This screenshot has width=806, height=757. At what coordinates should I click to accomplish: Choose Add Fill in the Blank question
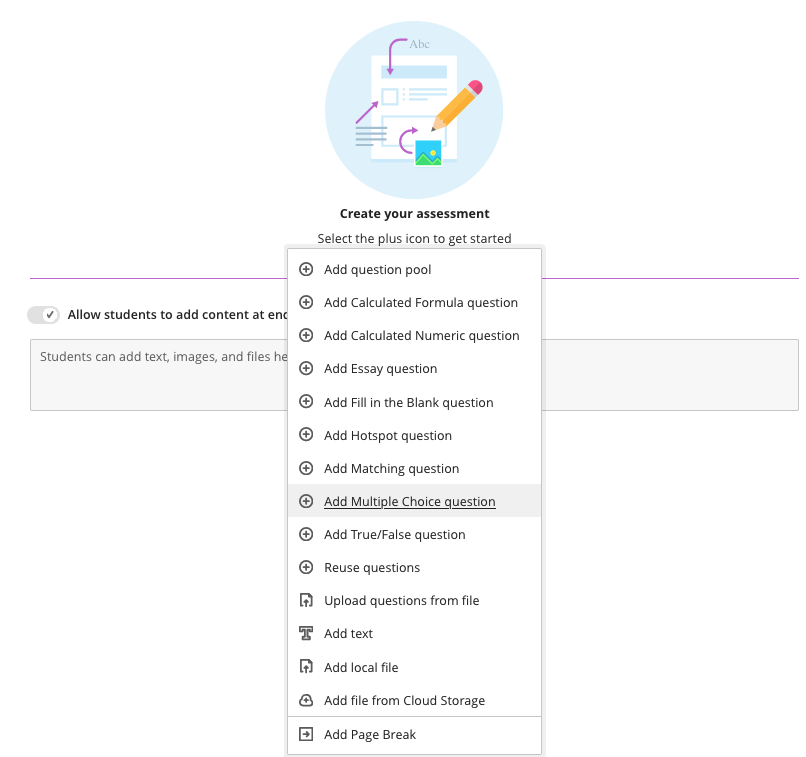[x=409, y=402]
